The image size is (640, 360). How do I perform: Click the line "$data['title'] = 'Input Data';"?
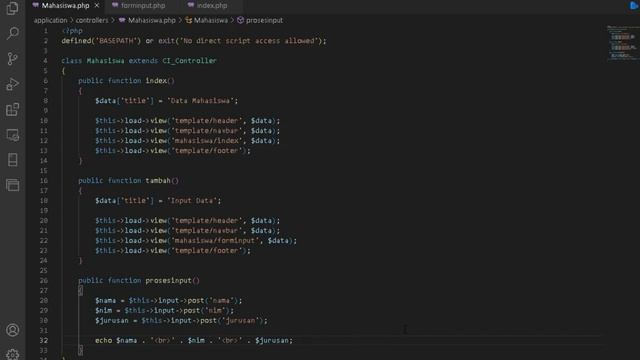pyautogui.click(x=158, y=201)
